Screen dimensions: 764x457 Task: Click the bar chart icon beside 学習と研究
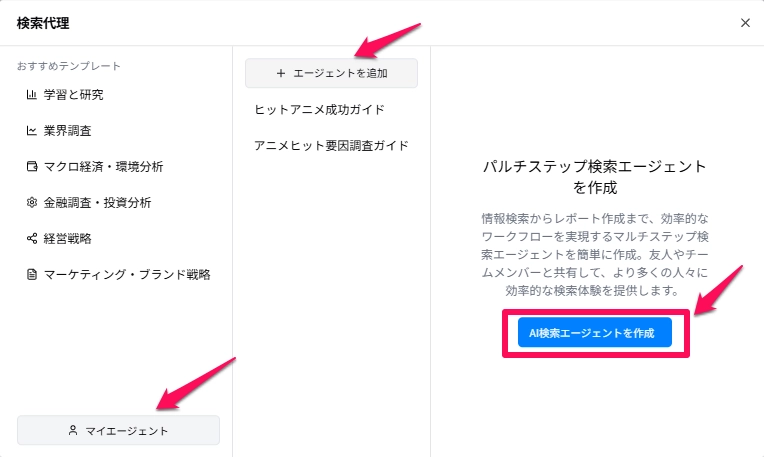click(32, 95)
